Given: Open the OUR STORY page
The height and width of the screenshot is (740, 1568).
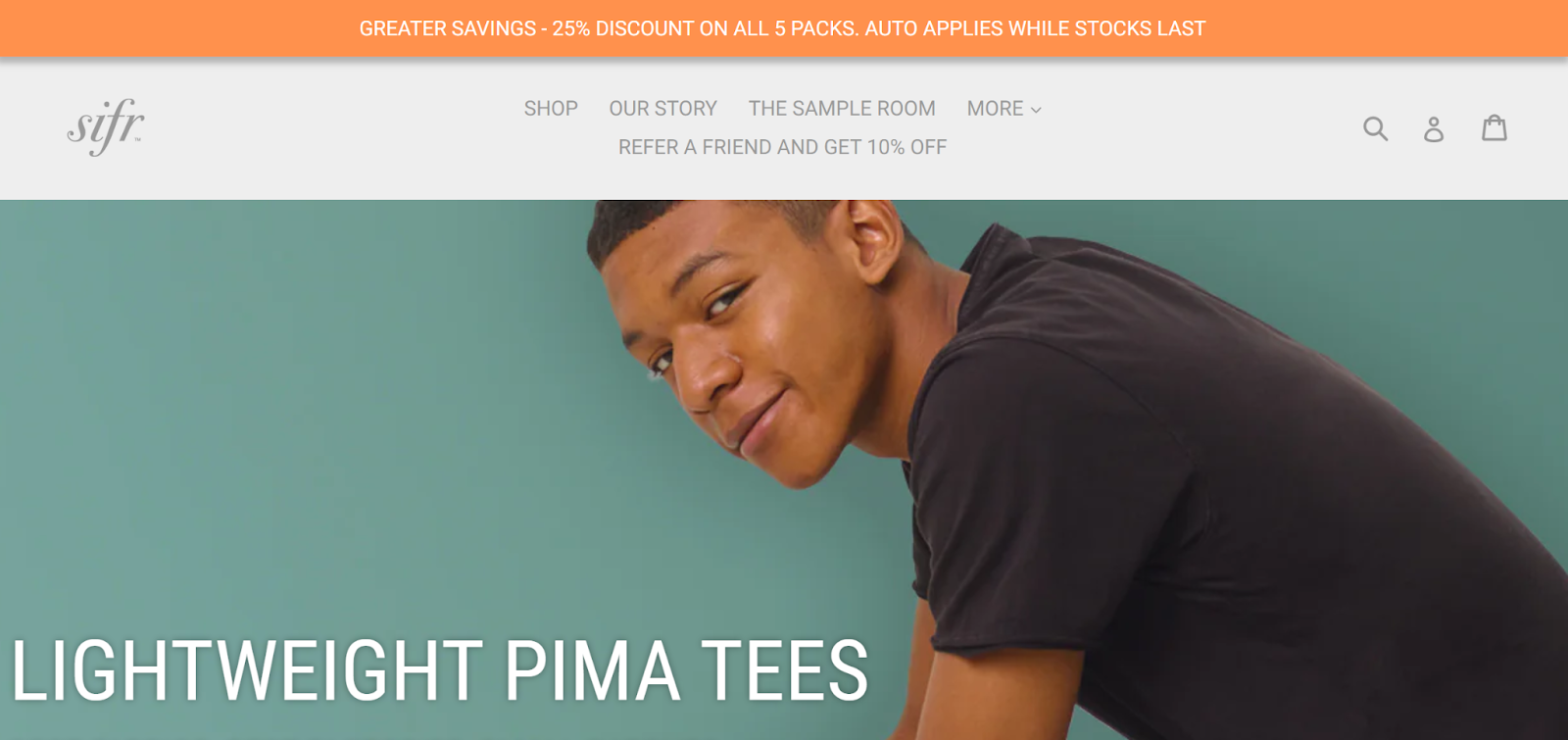Looking at the screenshot, I should point(663,108).
